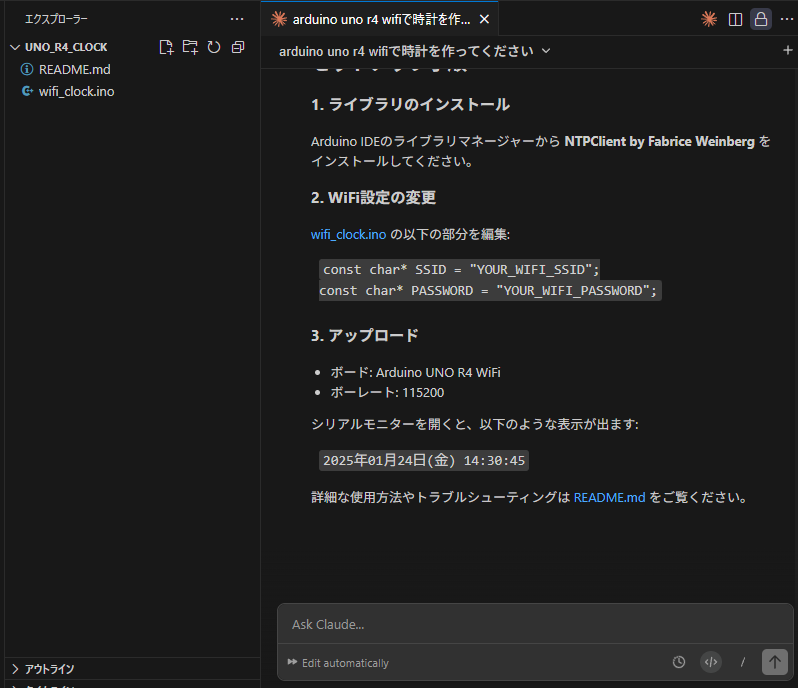Toggle the editor group lock
The image size is (798, 688).
[x=761, y=19]
